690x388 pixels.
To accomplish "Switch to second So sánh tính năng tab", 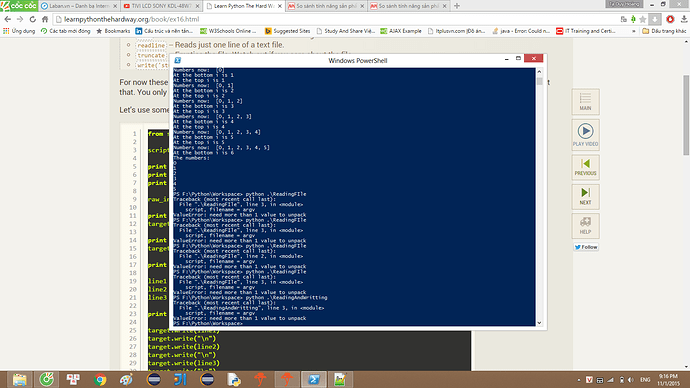I will coord(406,6).
